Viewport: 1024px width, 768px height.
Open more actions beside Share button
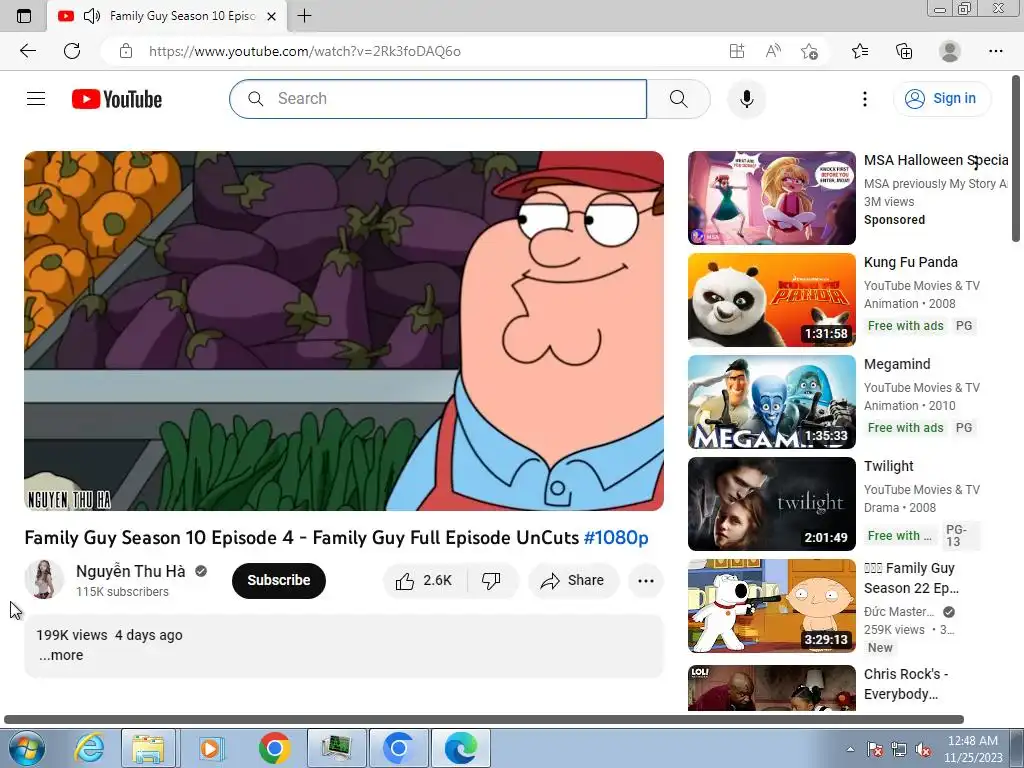coord(646,581)
